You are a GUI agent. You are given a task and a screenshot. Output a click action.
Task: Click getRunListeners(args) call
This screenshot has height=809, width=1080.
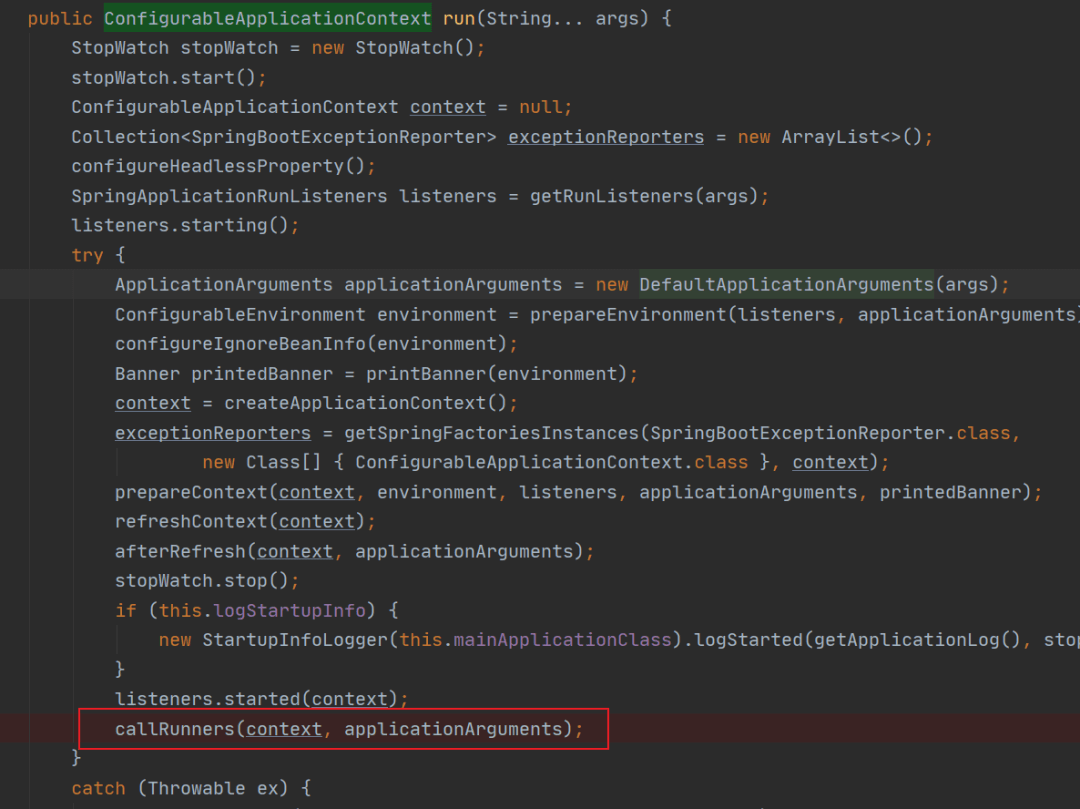point(644,196)
